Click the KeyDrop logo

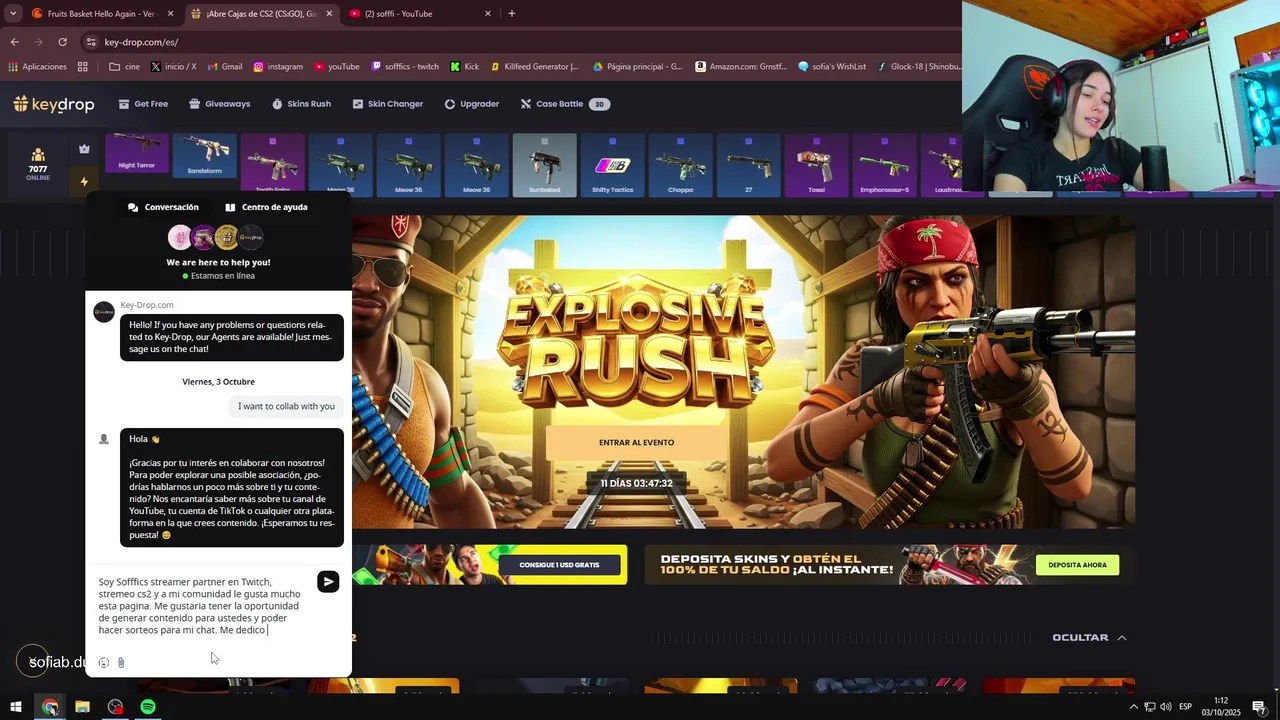coord(53,104)
